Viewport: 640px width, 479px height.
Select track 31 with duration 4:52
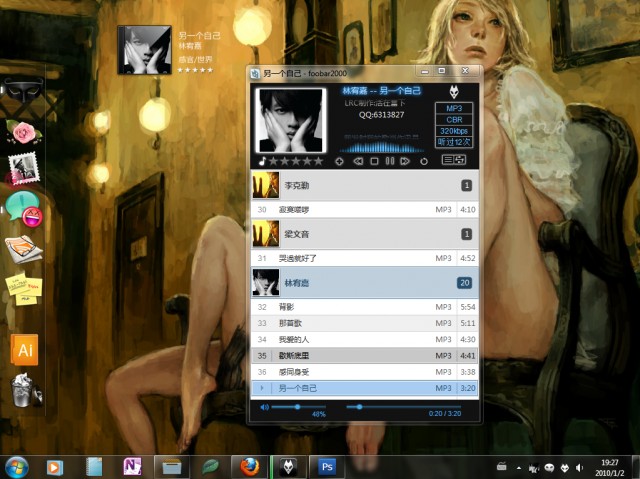[364, 258]
